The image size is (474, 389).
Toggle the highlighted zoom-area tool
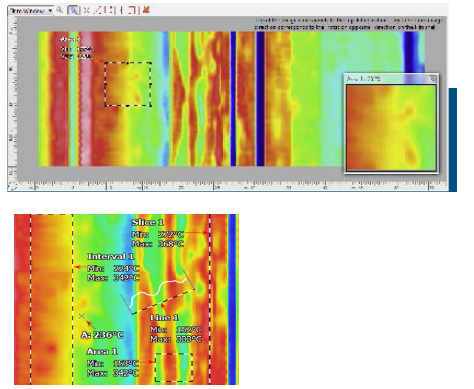tap(73, 10)
